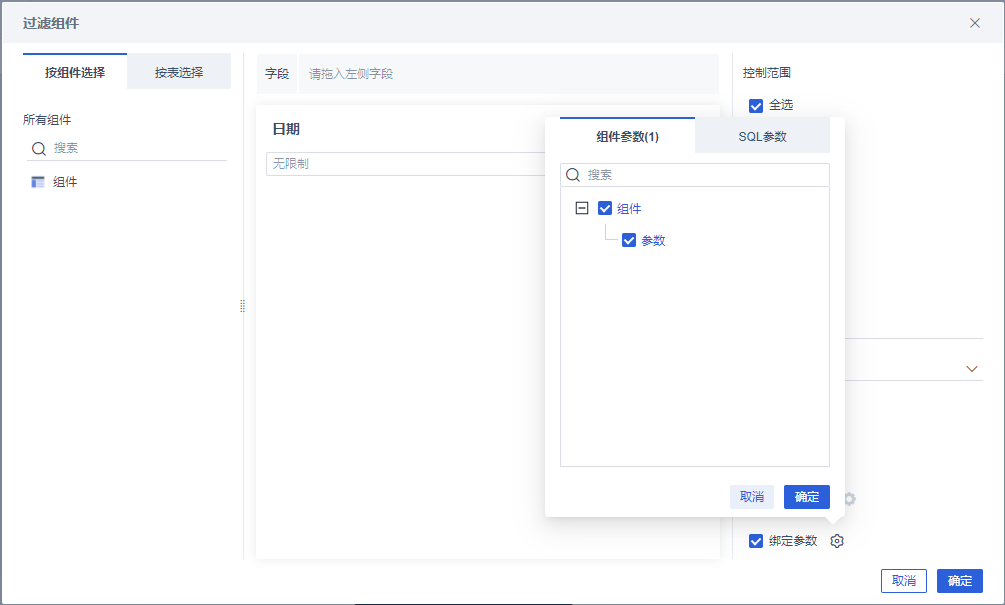Uncheck the 全选 checkbox under 控制范围
The image size is (1005, 605).
(756, 105)
